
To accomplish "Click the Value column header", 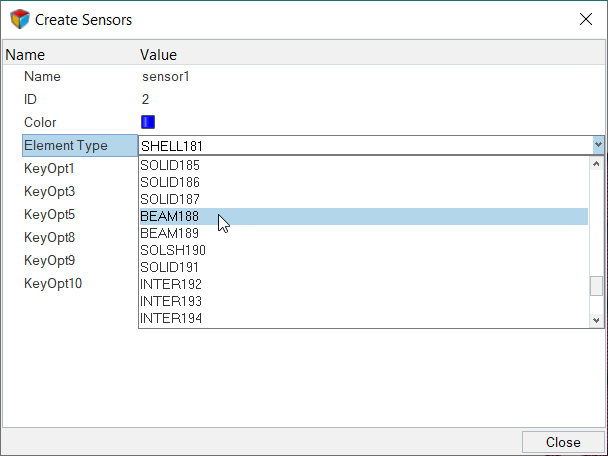I will (x=158, y=55).
